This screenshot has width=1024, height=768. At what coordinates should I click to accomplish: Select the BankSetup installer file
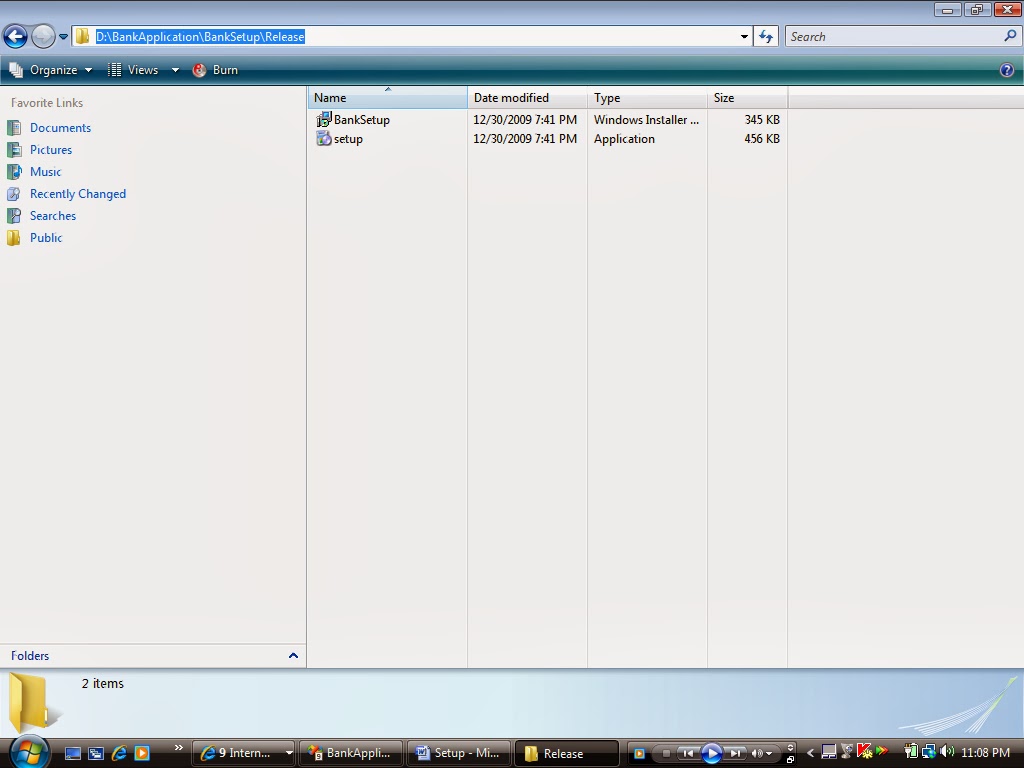tap(362, 120)
